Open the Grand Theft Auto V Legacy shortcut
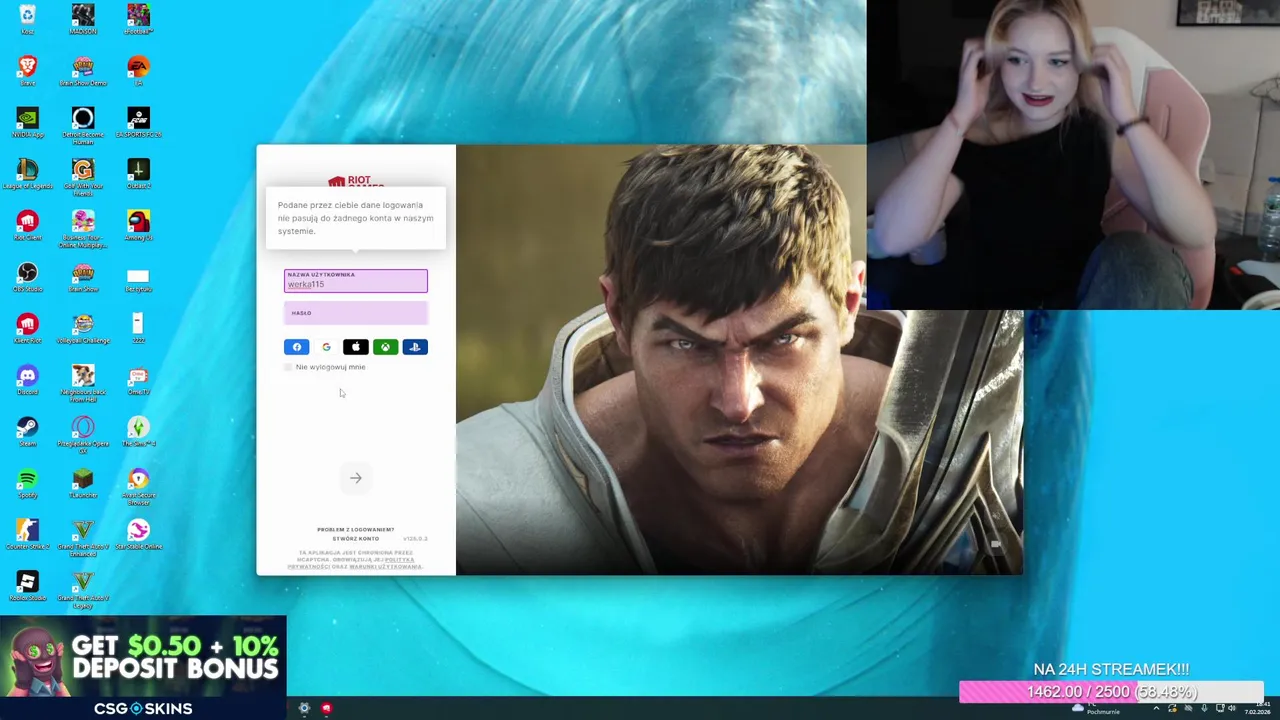The width and height of the screenshot is (1280, 720). pos(83,589)
